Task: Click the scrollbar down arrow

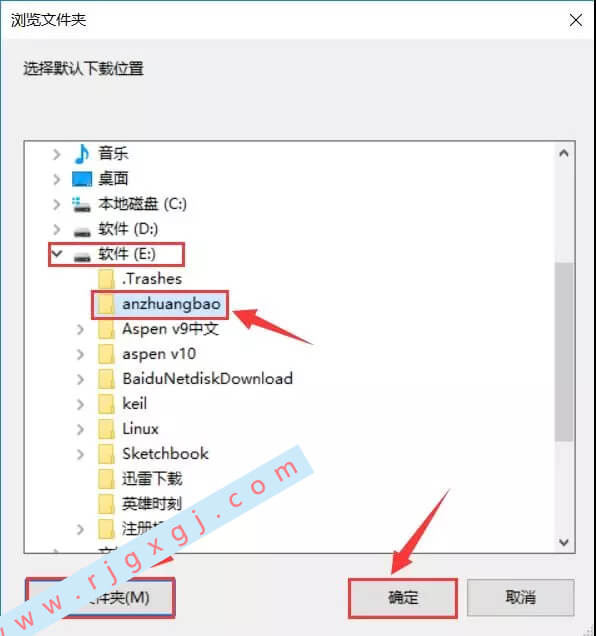Action: 564,542
